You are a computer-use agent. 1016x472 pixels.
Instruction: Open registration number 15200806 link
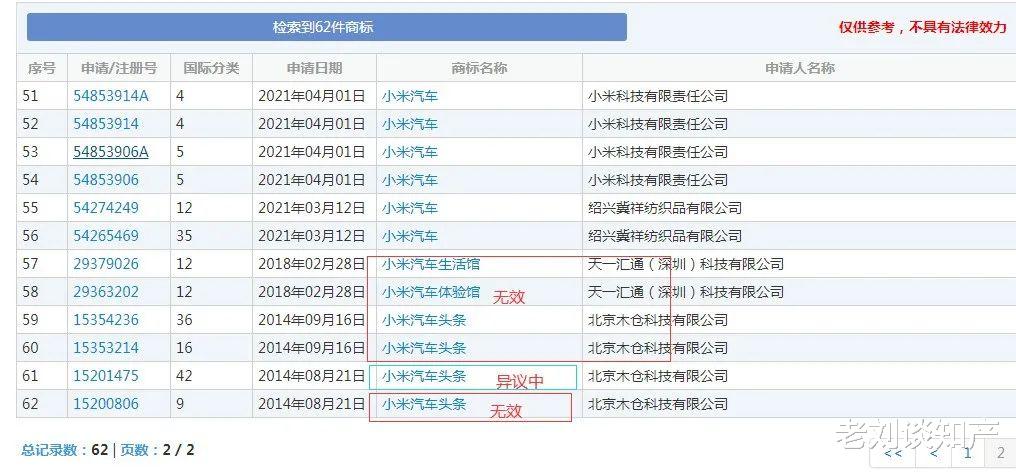coord(106,403)
